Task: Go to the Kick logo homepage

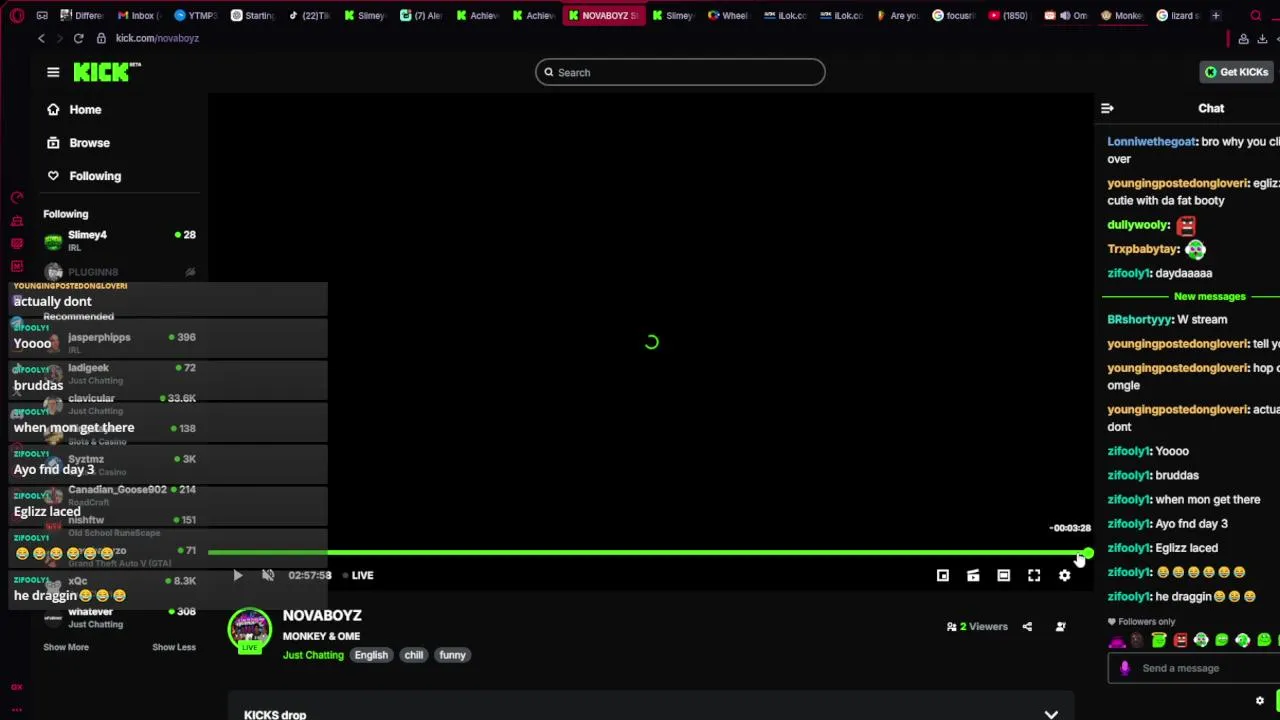Action: 107,72
